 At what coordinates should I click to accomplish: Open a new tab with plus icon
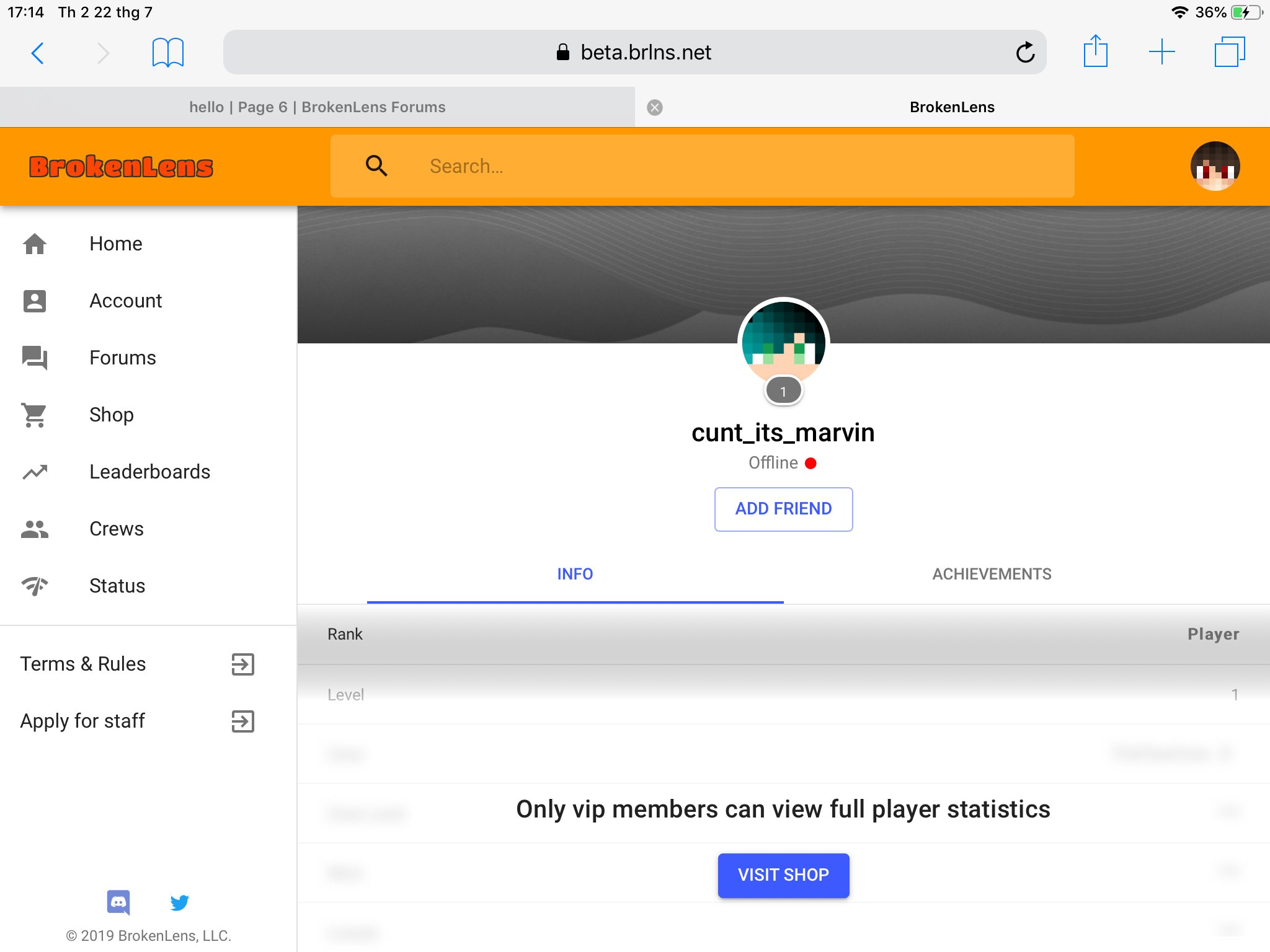coord(1162,52)
